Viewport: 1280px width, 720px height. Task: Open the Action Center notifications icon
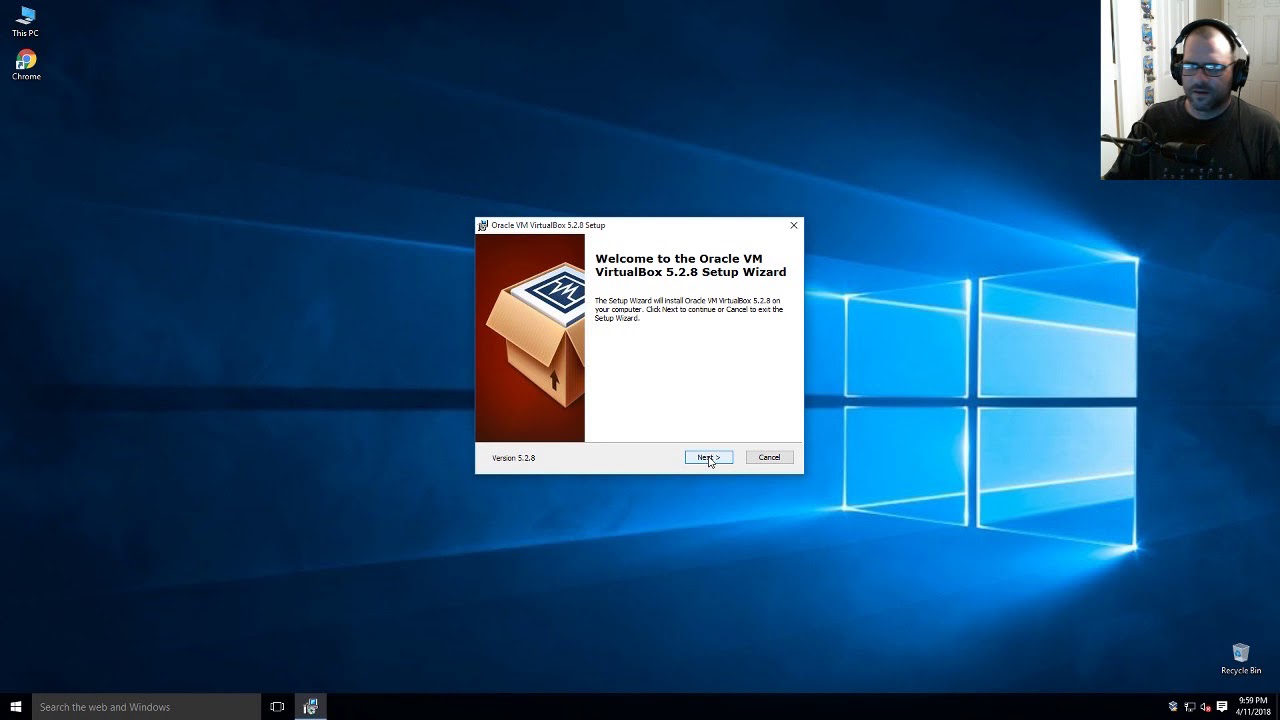[1222, 707]
